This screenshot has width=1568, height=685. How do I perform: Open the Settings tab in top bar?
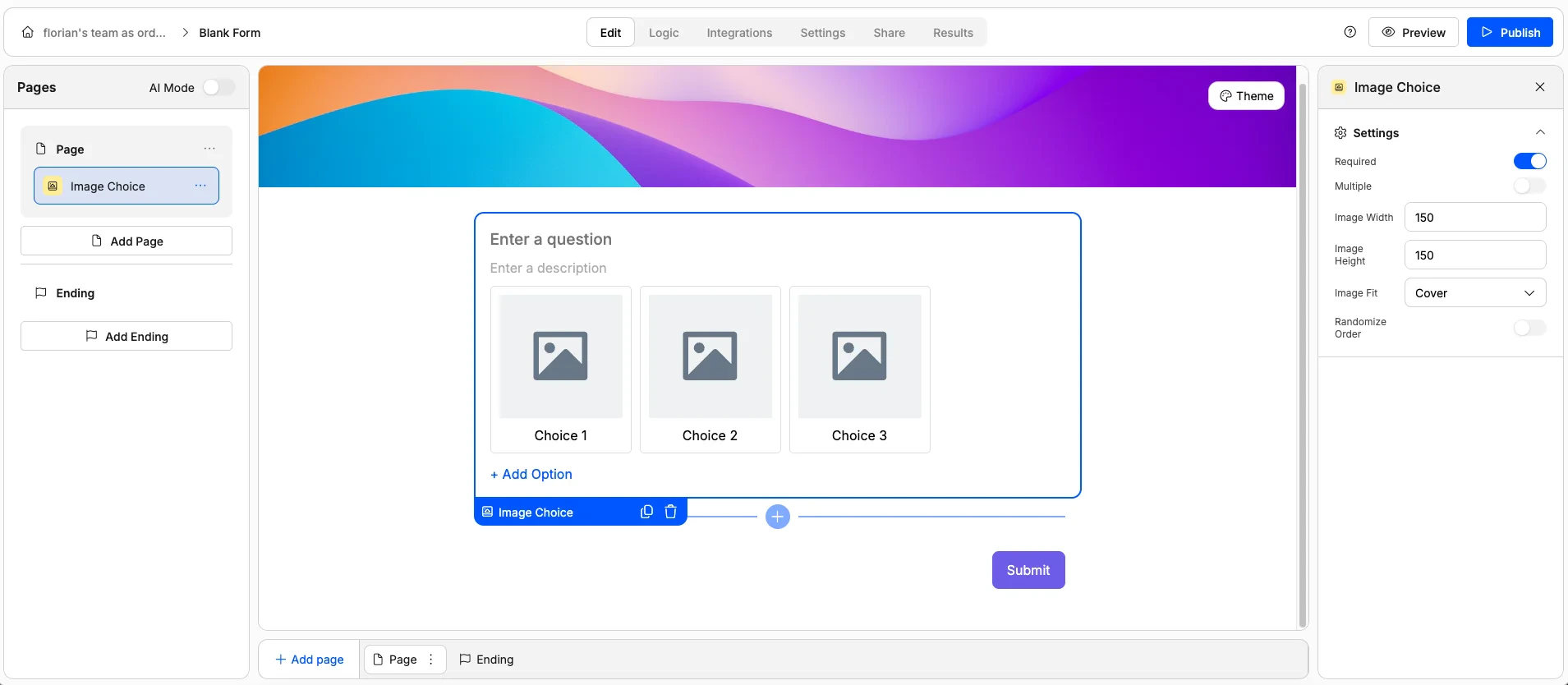(x=822, y=32)
